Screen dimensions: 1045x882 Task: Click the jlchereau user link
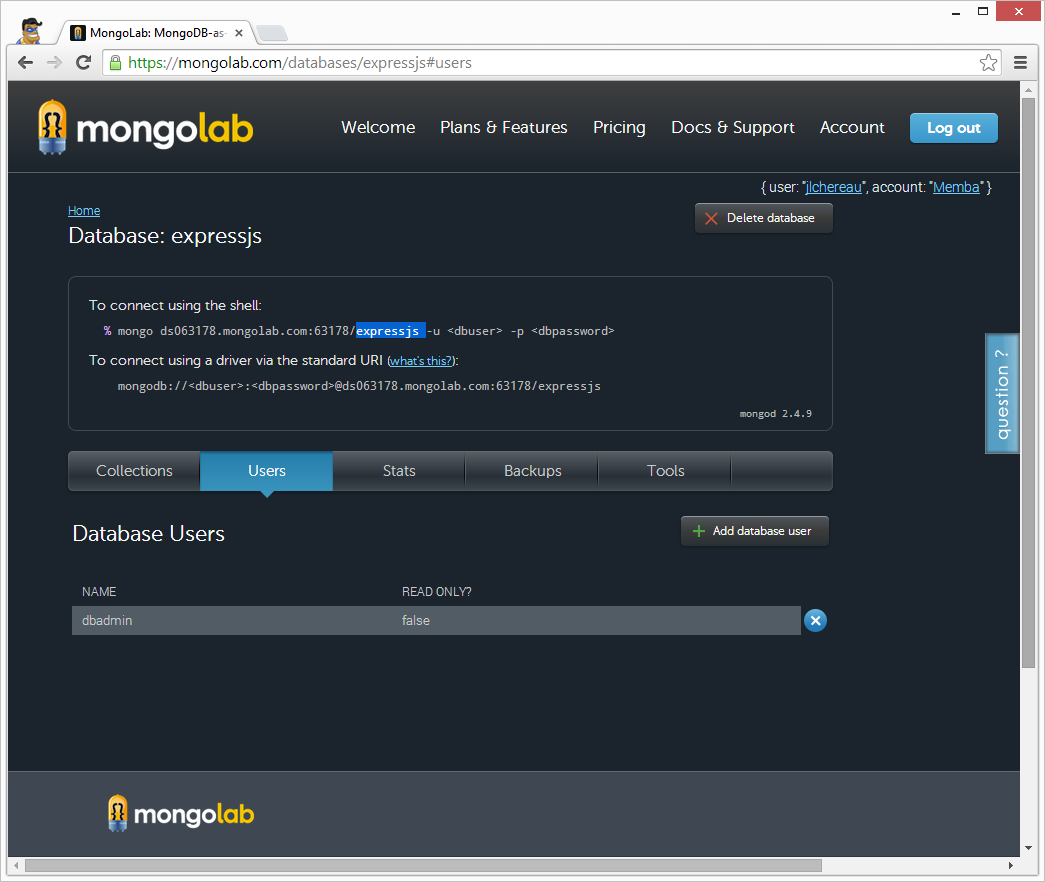pyautogui.click(x=833, y=187)
